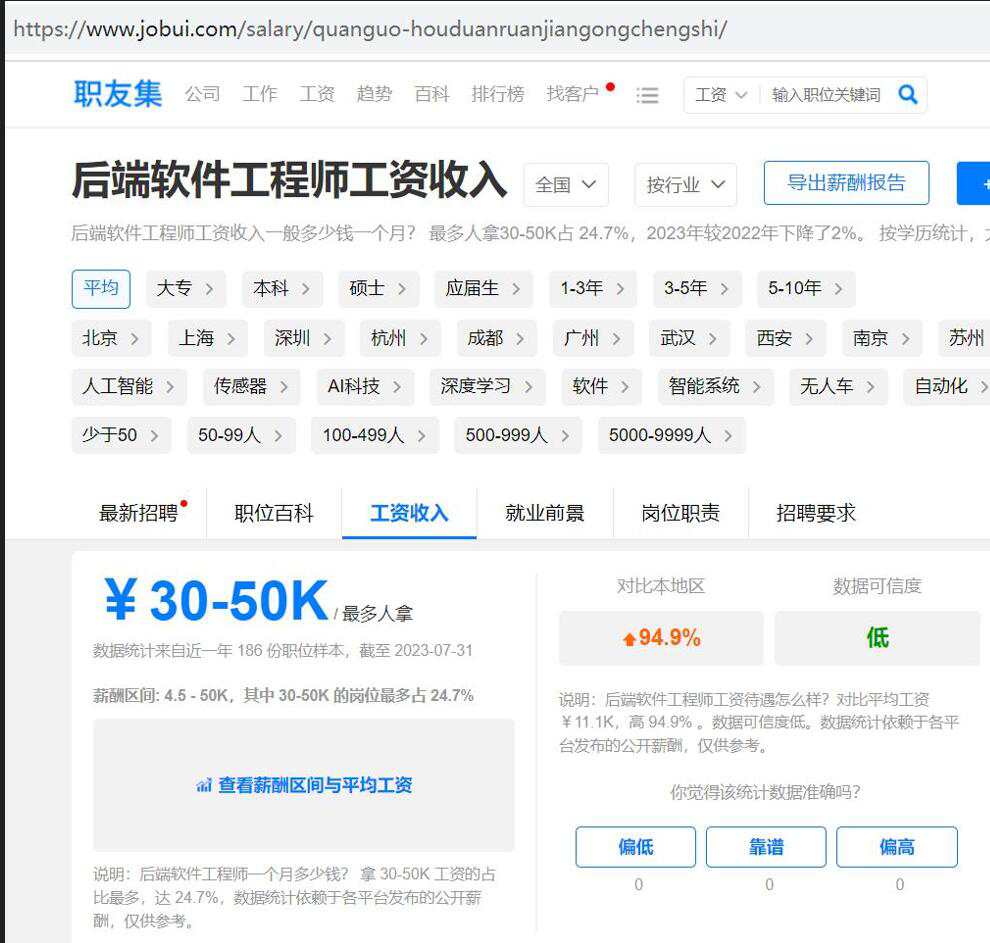This screenshot has height=943, width=990.
Task: Vote 偏低 on data accuracy
Action: point(636,847)
